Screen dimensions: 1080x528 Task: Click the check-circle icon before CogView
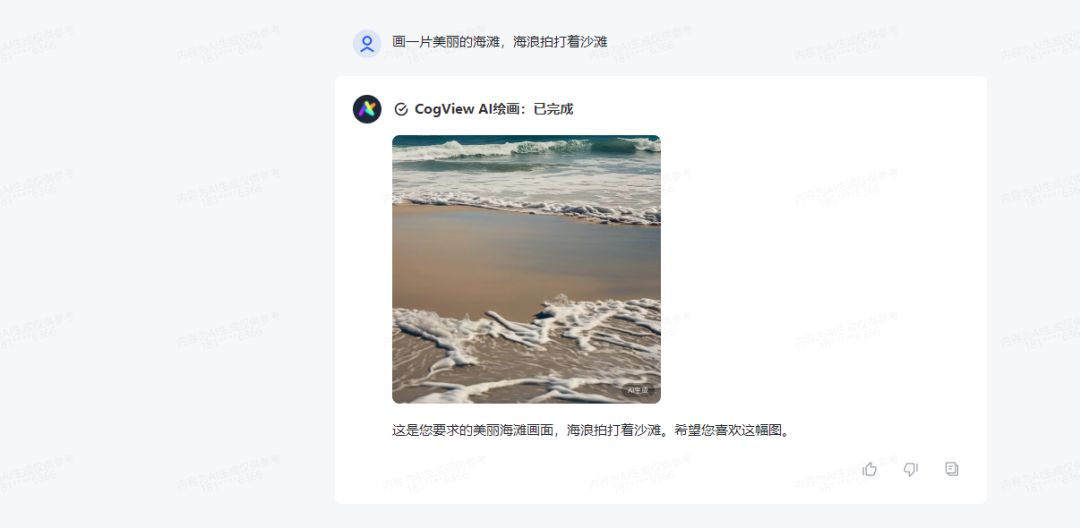401,109
